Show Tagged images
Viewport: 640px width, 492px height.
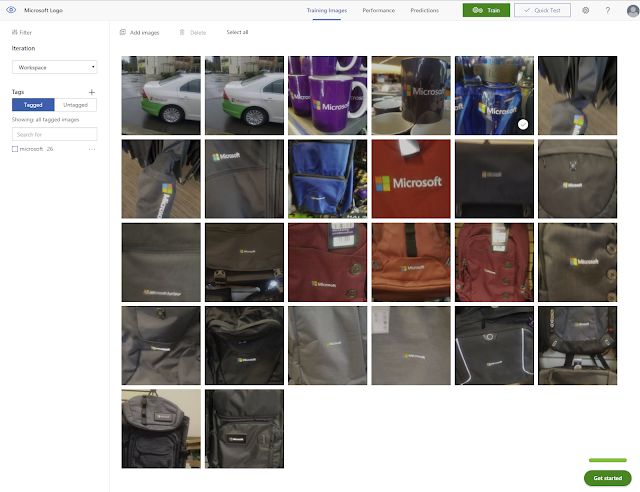click(x=33, y=105)
